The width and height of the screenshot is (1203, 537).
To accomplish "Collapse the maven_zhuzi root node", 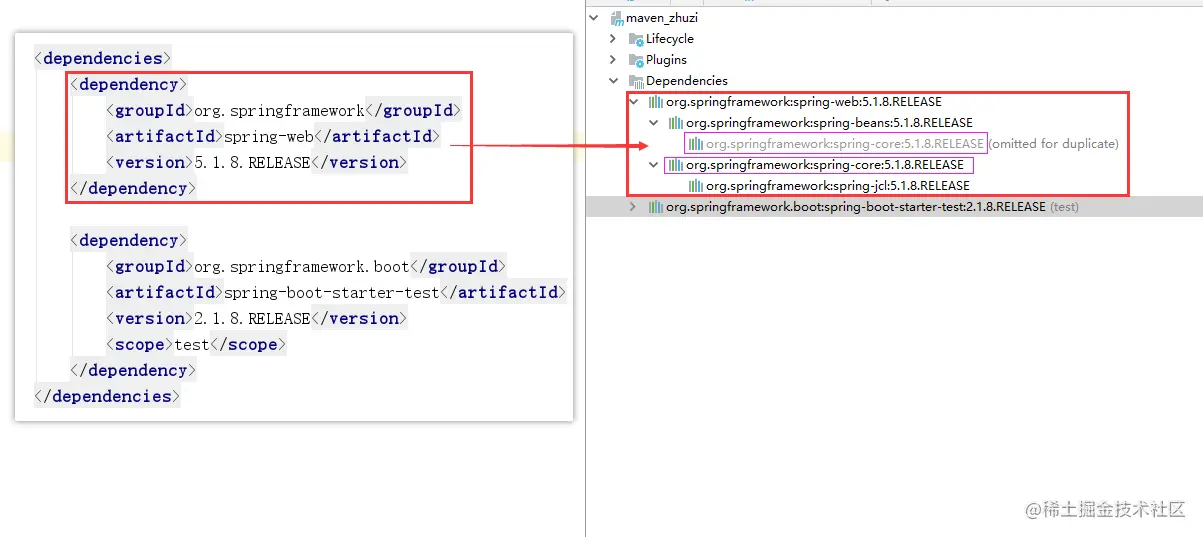I will (x=594, y=18).
